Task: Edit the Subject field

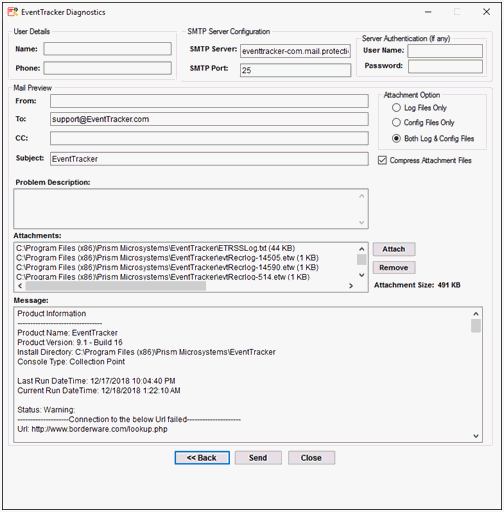Action: click(x=209, y=159)
